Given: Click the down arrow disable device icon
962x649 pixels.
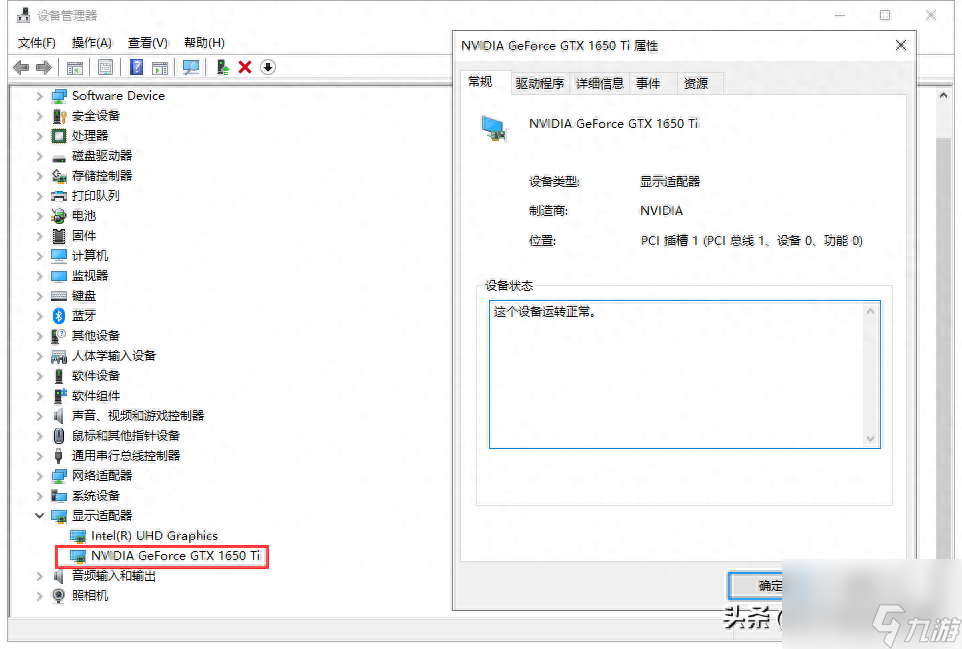Looking at the screenshot, I should pos(268,67).
